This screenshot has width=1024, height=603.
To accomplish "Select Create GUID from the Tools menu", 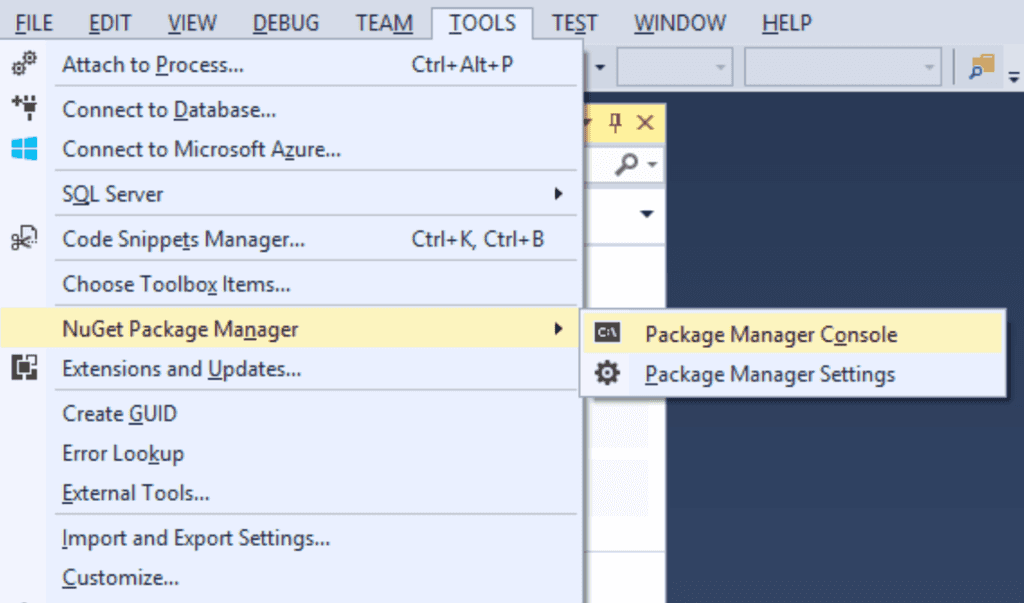I will click(119, 413).
